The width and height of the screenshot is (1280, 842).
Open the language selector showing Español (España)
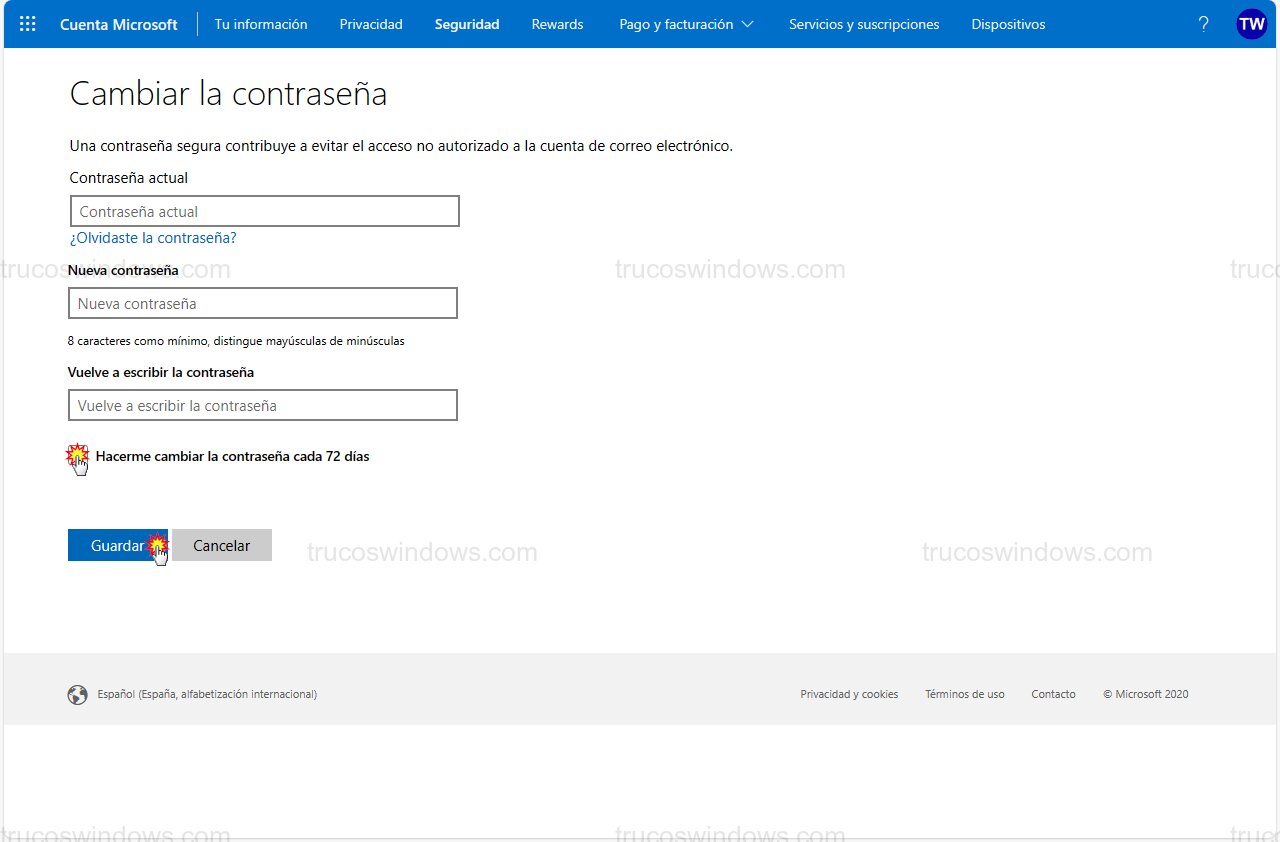click(205, 693)
